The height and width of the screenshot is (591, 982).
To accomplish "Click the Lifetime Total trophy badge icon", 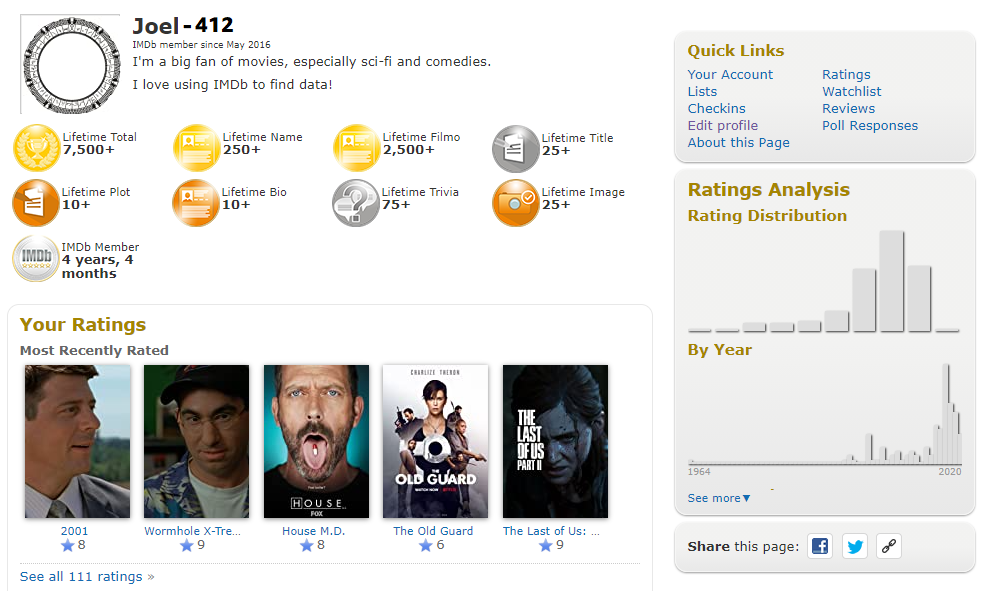I will tap(36, 149).
